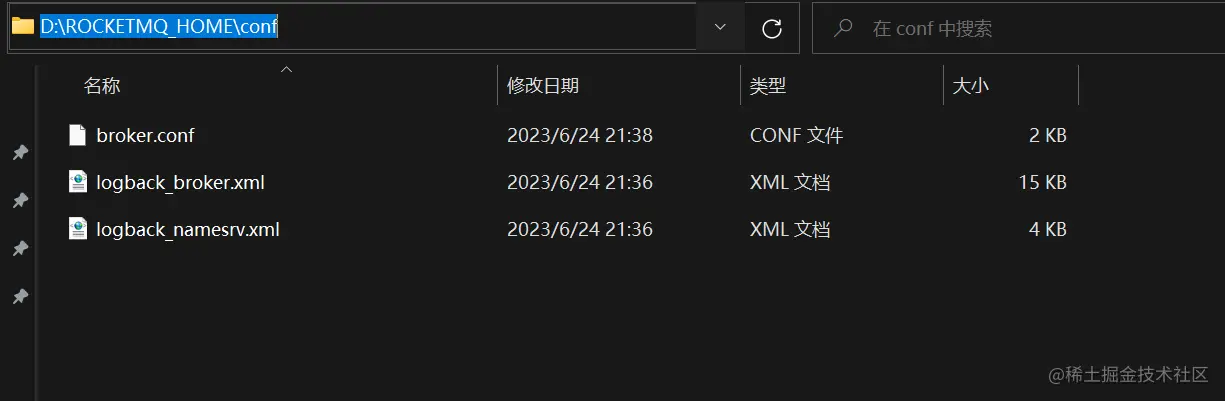Click the D:\ROCKETMQ_HOME\conf address path
This screenshot has height=401, width=1225.
(159, 28)
